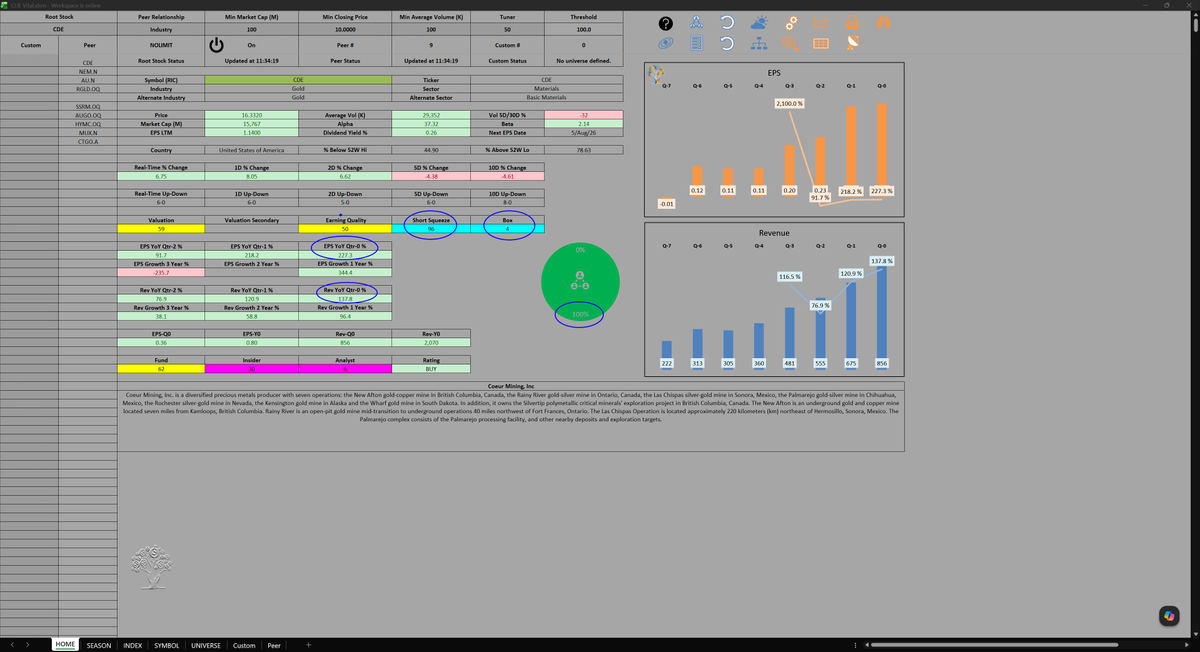Switch to the SYMBOL sheet tab
Viewport: 1200px width, 652px height.
click(x=167, y=645)
